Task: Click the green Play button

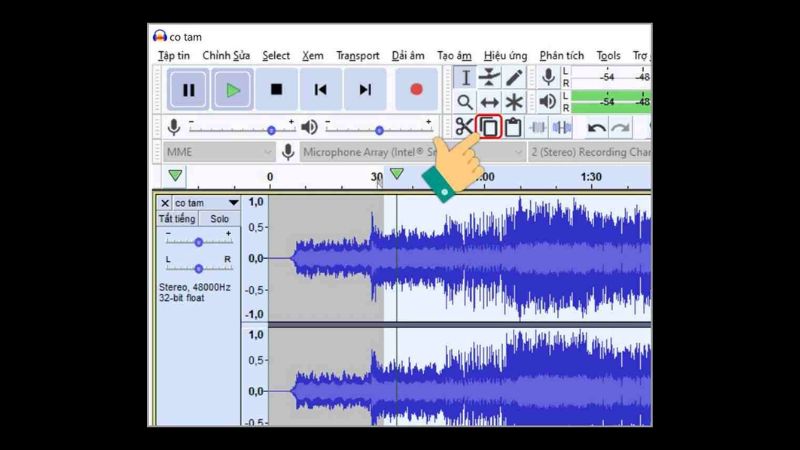Action: [x=233, y=90]
